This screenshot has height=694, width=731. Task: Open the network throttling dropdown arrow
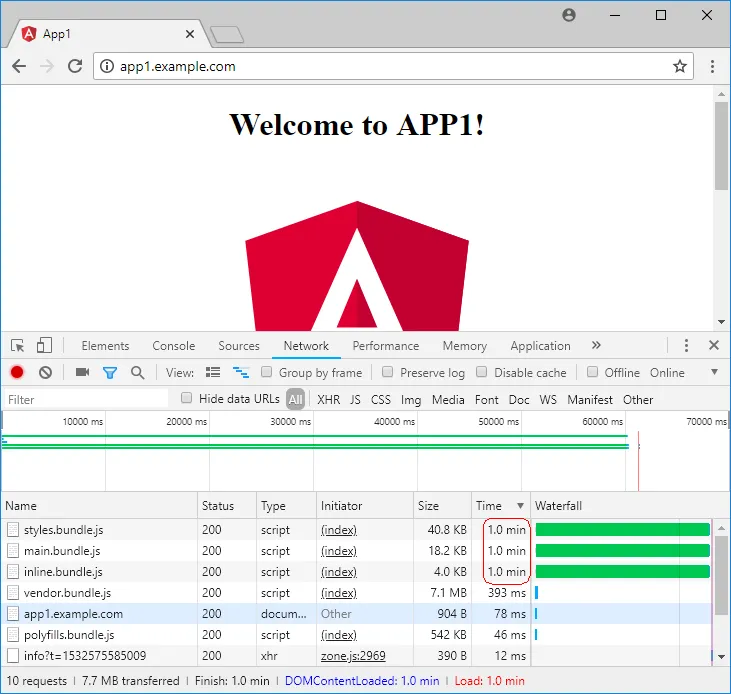(x=714, y=372)
